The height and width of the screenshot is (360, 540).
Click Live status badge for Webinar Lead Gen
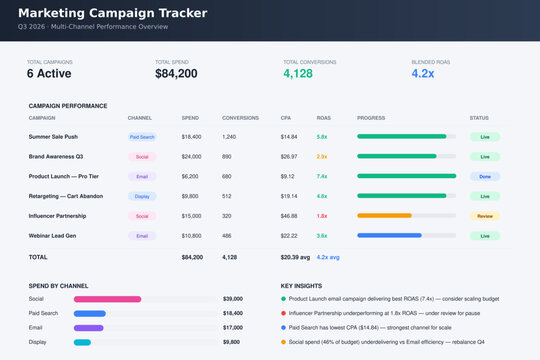coord(485,236)
